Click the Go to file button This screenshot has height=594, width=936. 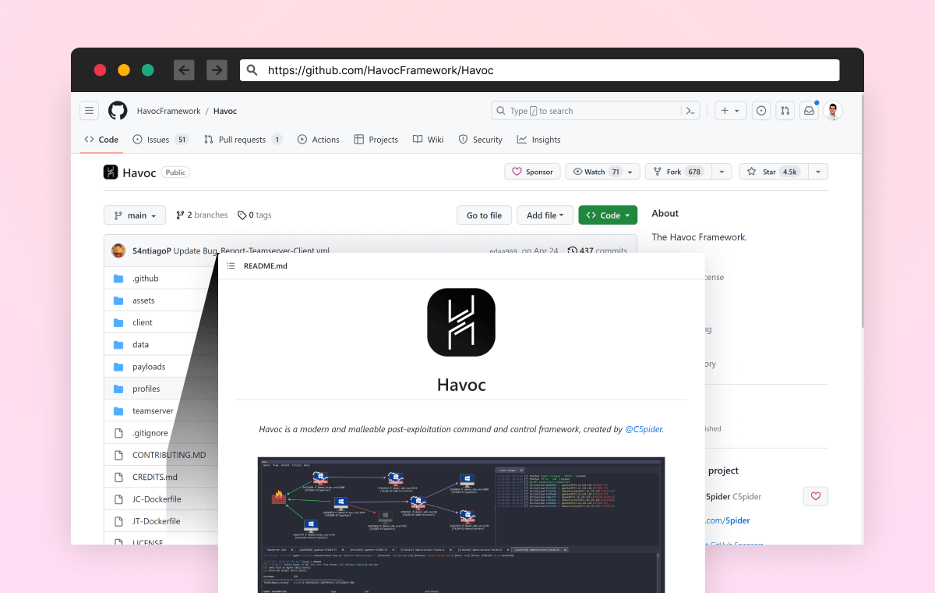point(484,215)
